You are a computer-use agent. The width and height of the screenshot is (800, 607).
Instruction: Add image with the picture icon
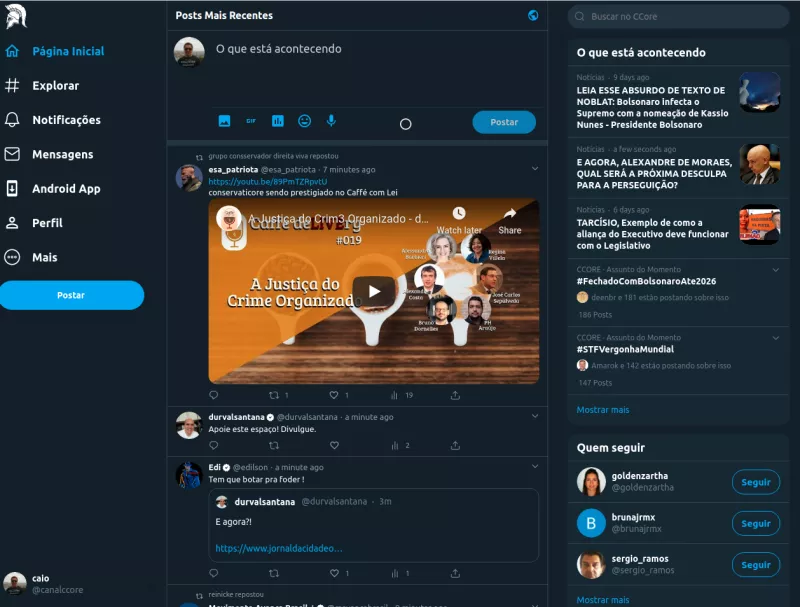pos(224,121)
